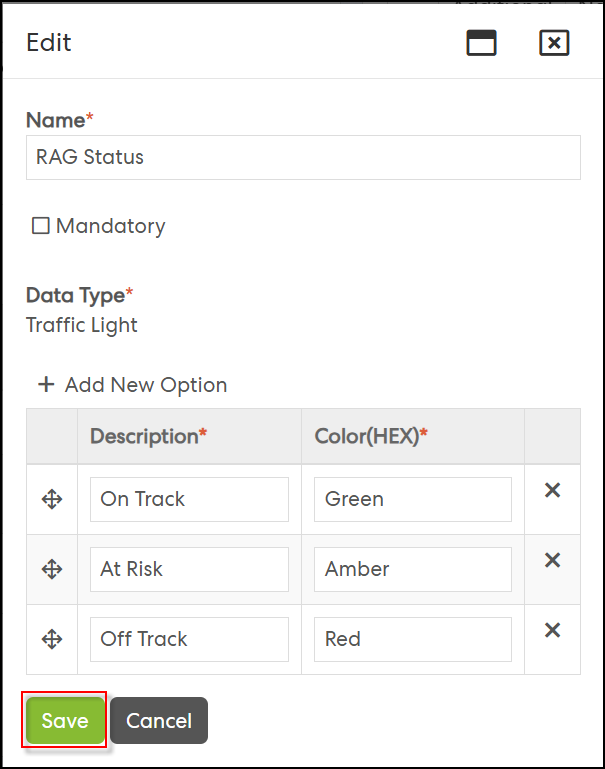
Task: Close the Edit dialog with X icon
Action: (554, 43)
